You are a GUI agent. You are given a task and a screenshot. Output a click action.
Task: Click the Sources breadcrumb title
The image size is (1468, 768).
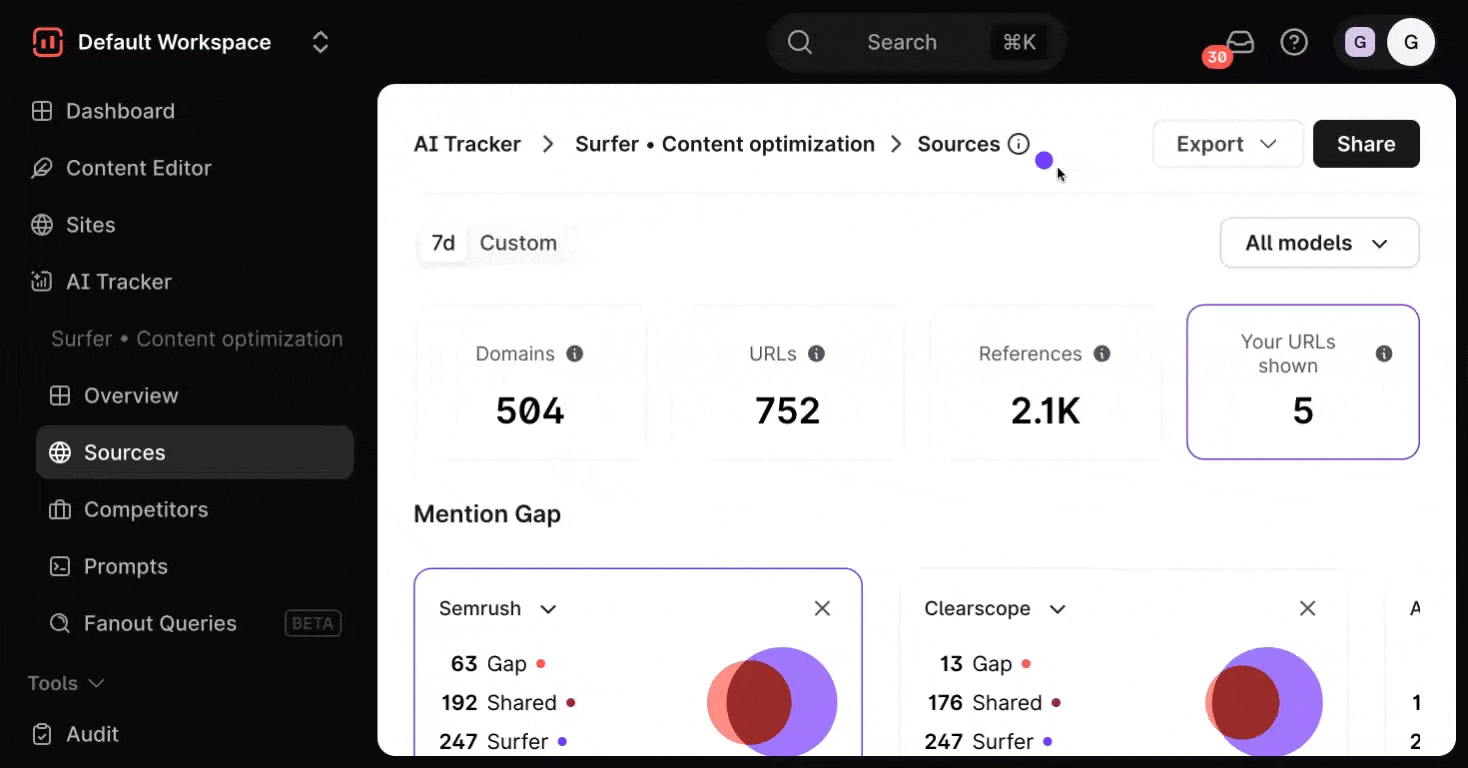(x=959, y=144)
